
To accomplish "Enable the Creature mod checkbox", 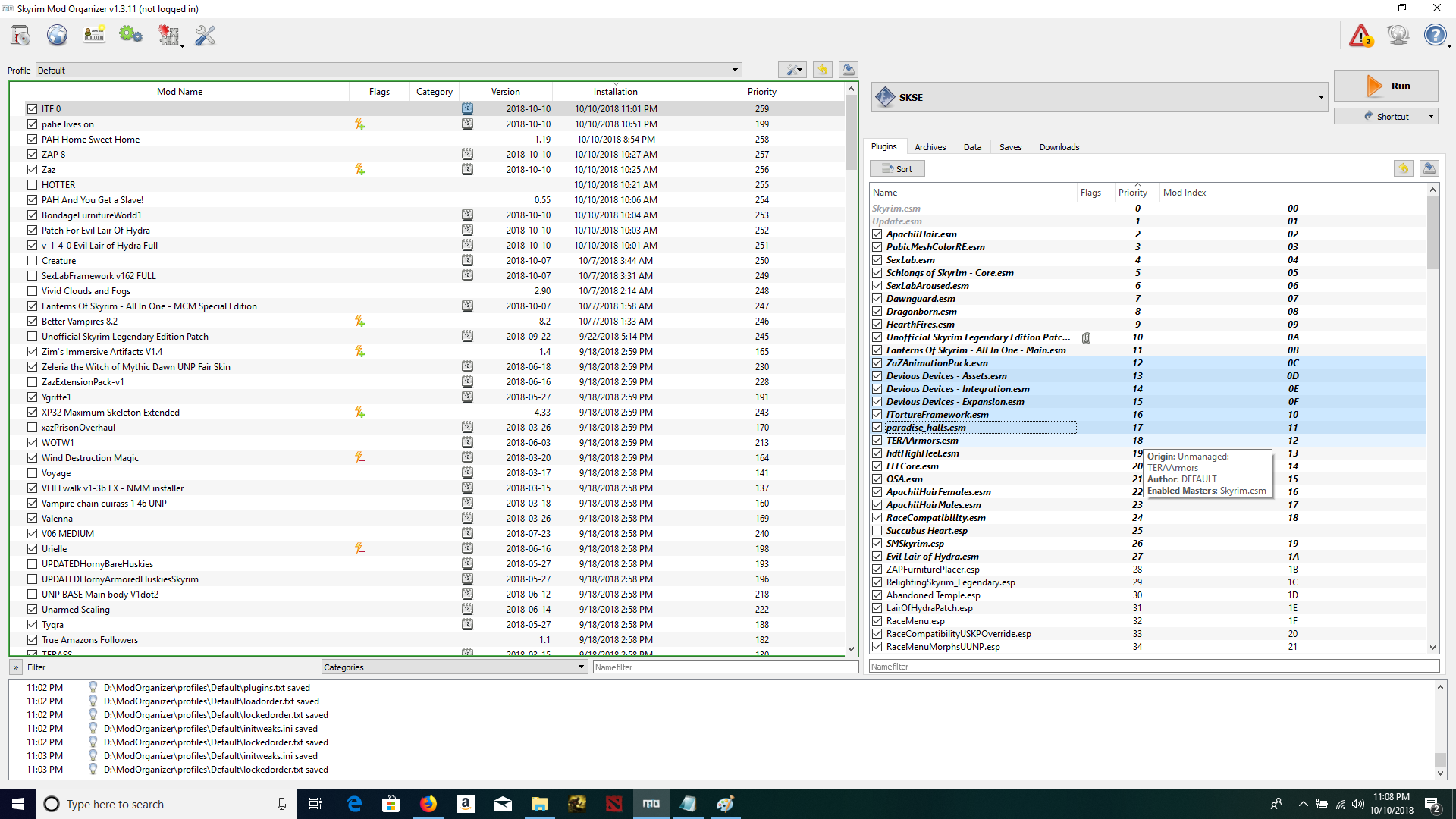I will point(32,260).
